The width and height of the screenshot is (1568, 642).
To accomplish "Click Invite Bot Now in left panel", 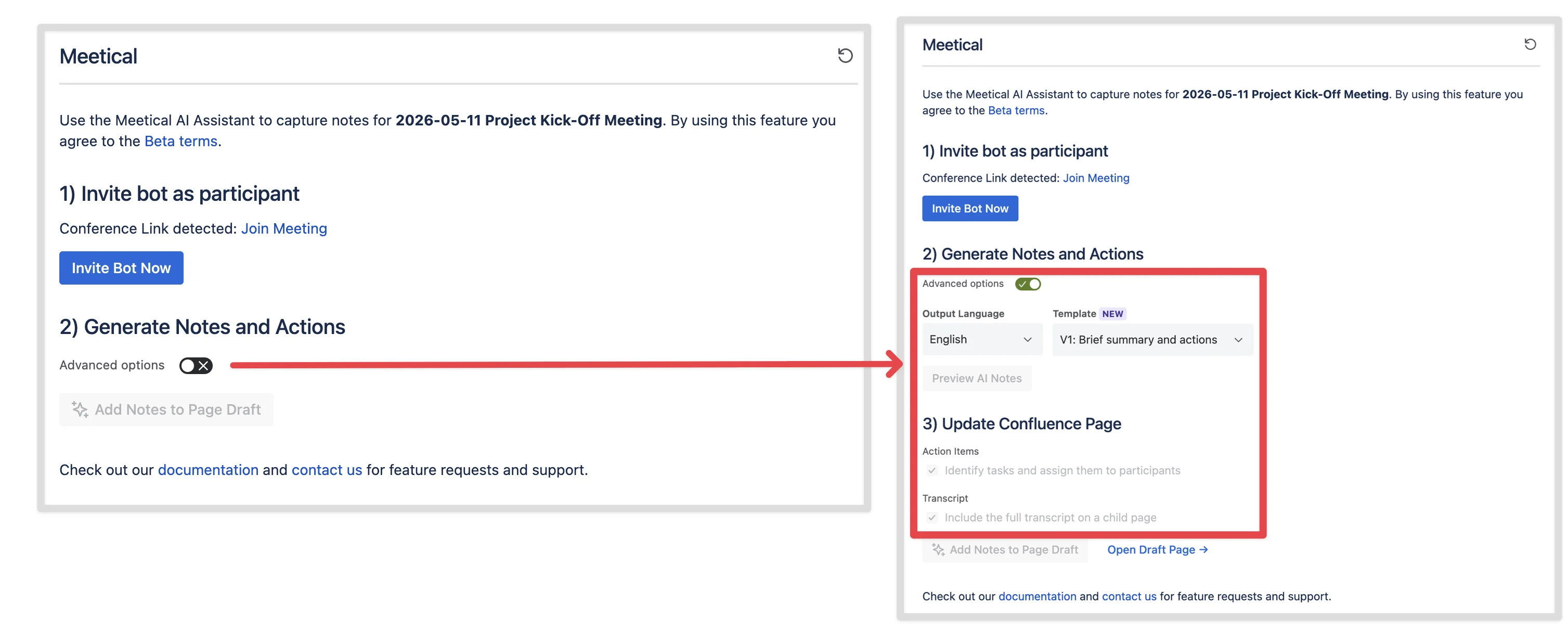I will [x=121, y=268].
